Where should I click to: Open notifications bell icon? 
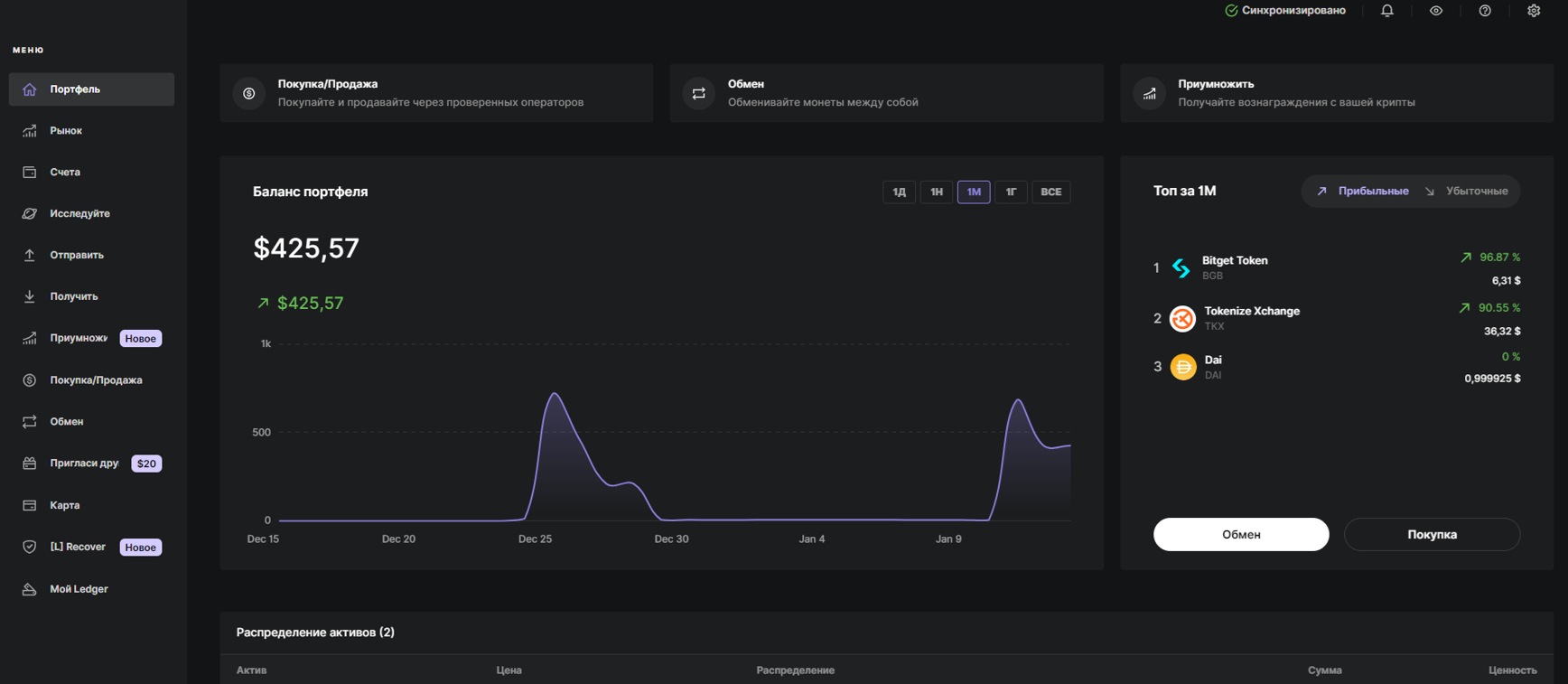[x=1387, y=11]
